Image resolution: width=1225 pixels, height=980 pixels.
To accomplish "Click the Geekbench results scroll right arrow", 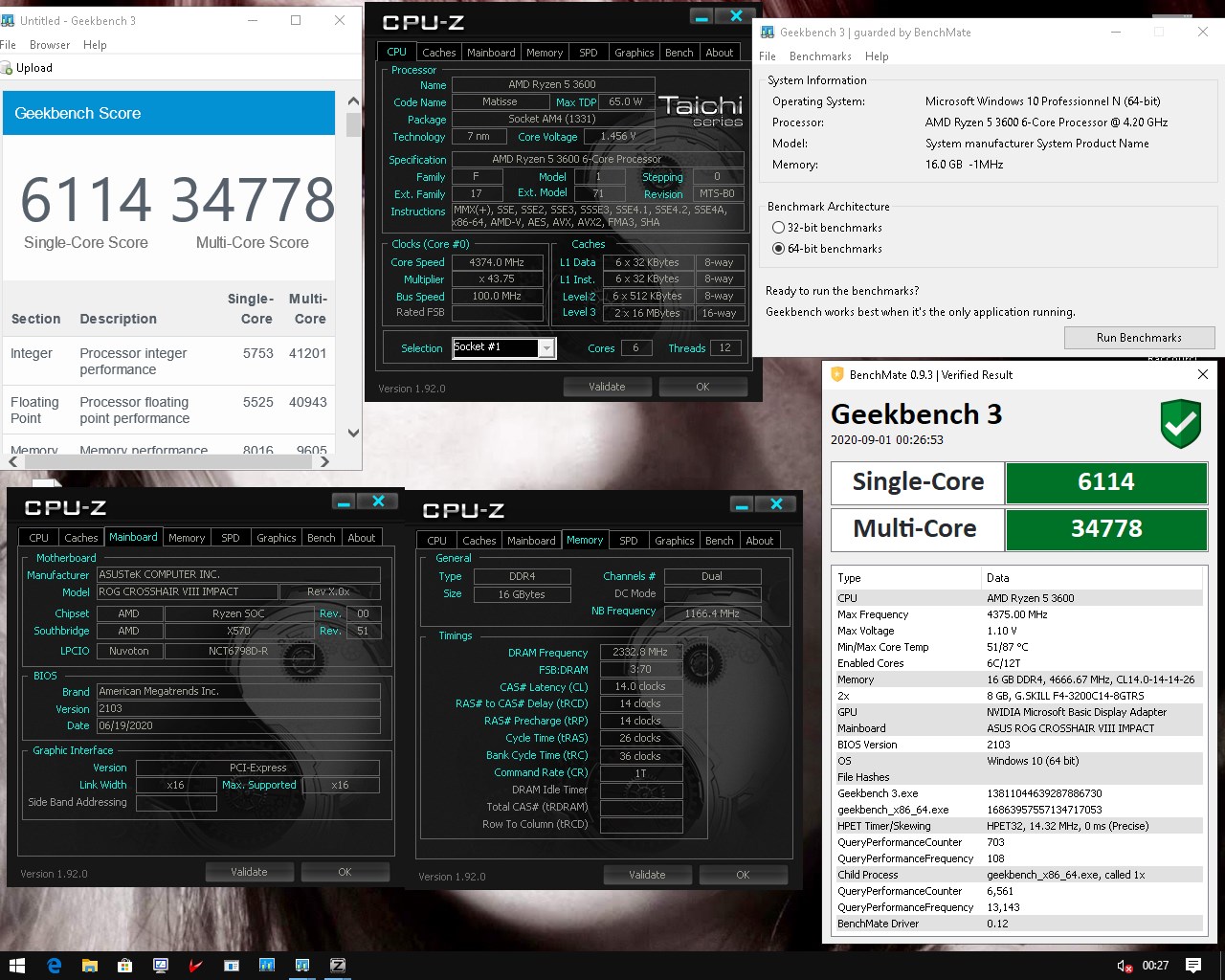I will (324, 461).
